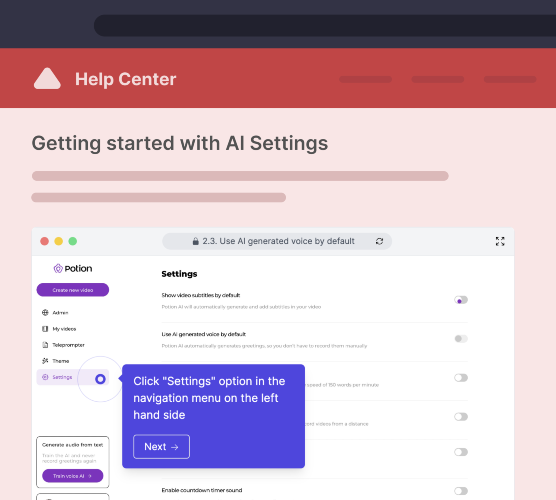Click the yellow window dot
The image size is (556, 500).
pos(59,241)
